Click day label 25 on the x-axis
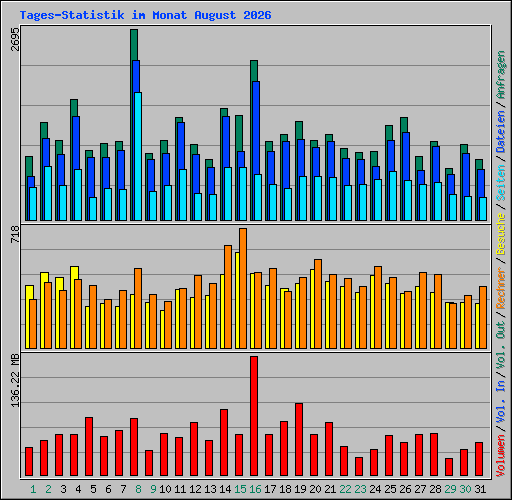This screenshot has width=512, height=500. click(390, 489)
